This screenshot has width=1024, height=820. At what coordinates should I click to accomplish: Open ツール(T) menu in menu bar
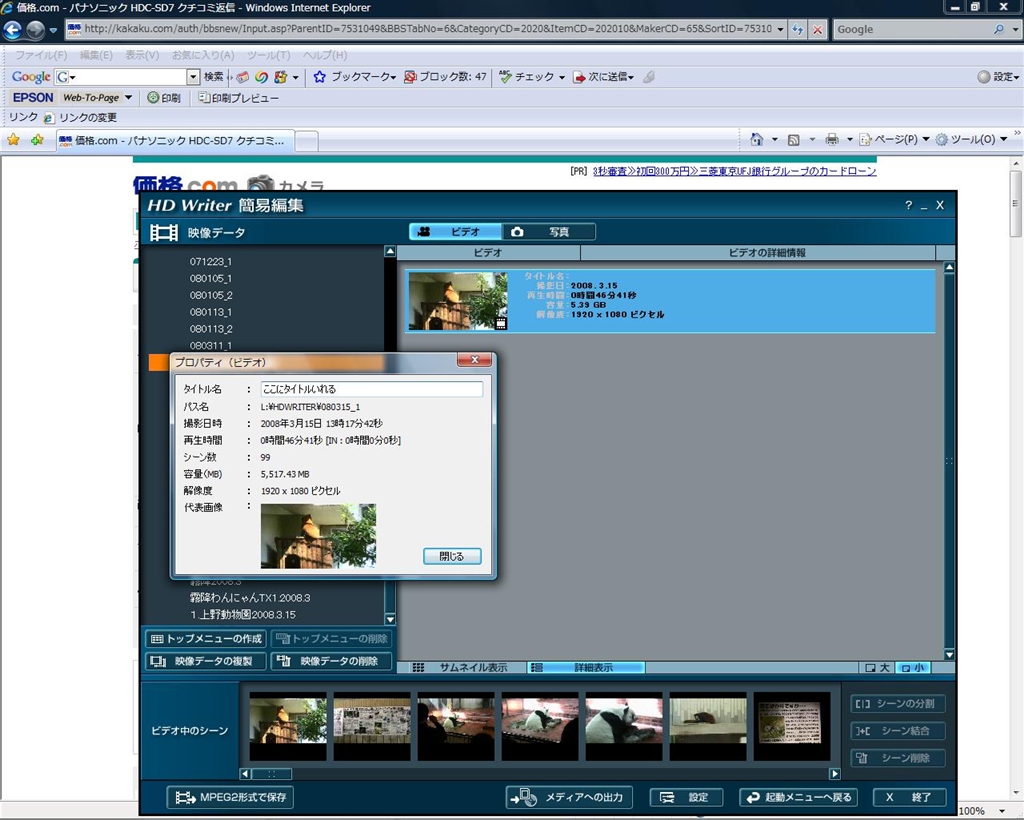[268, 55]
